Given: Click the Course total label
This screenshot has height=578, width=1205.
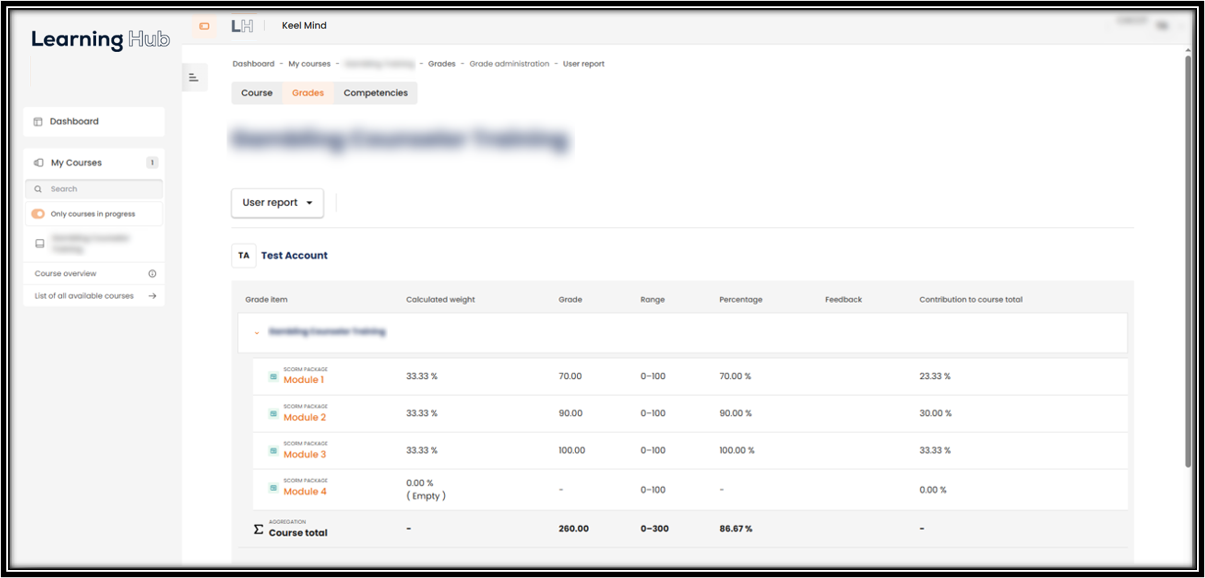Looking at the screenshot, I should point(298,533).
